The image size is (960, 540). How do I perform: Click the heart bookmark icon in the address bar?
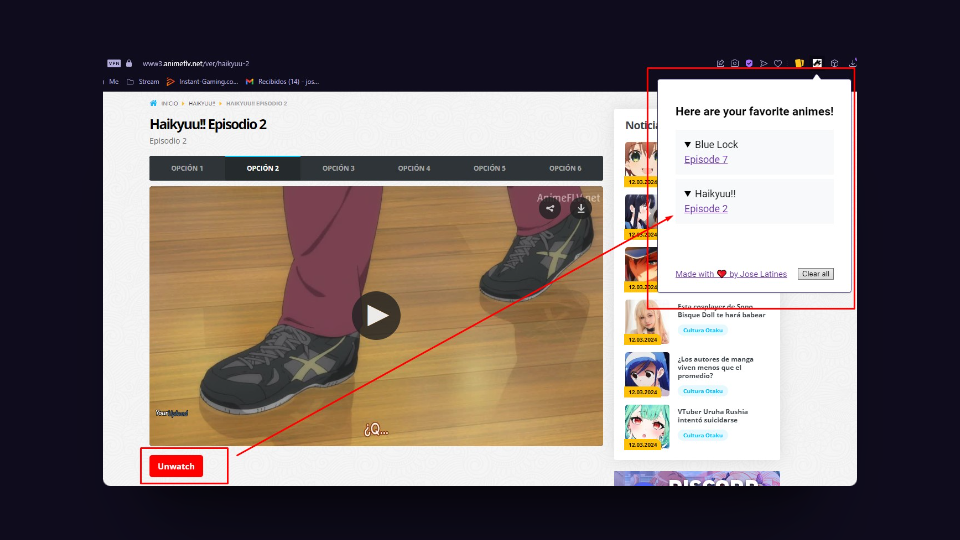778,63
